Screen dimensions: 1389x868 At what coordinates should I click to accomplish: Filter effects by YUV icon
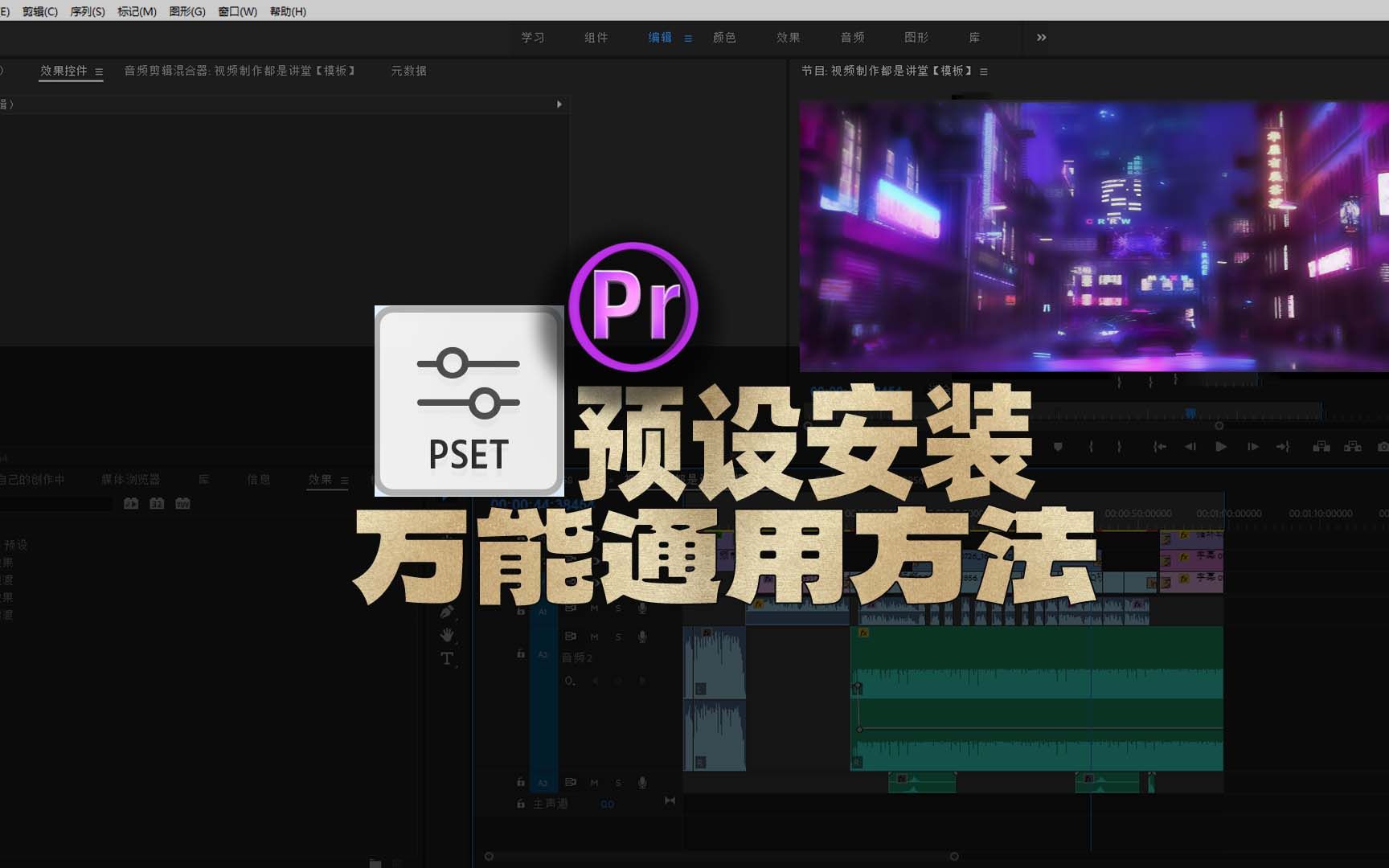click(x=182, y=504)
